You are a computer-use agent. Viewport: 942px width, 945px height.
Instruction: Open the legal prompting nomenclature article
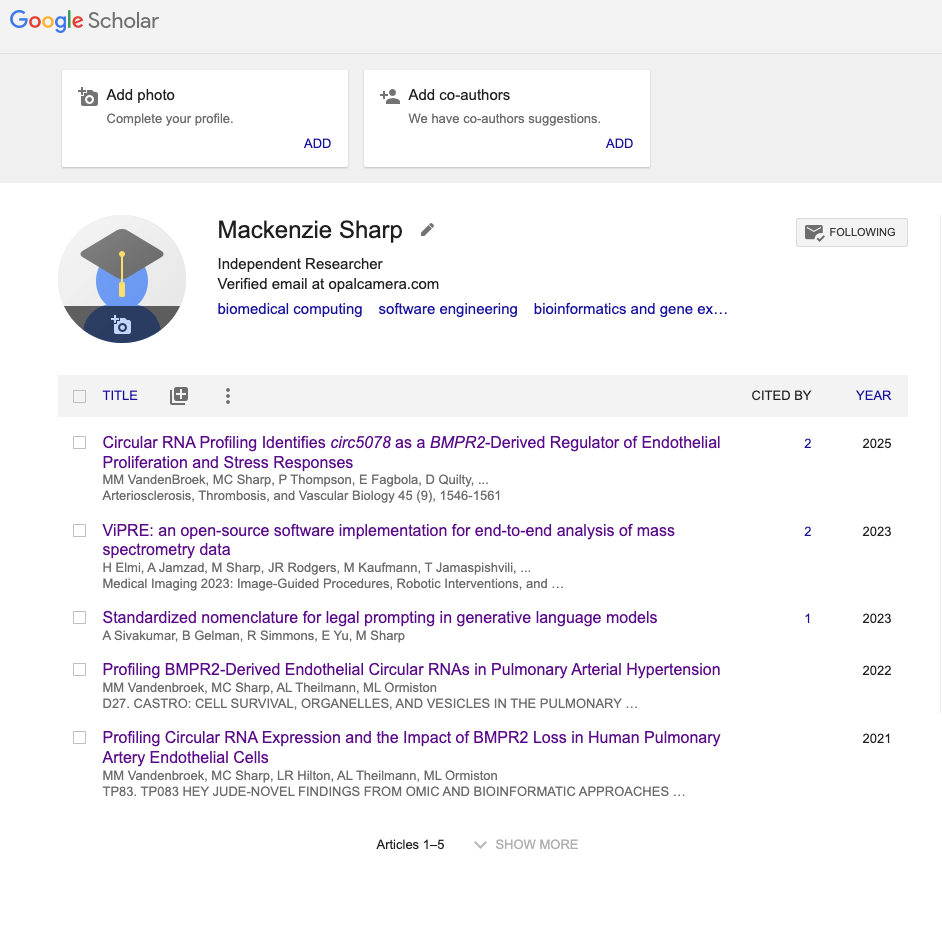[380, 616]
